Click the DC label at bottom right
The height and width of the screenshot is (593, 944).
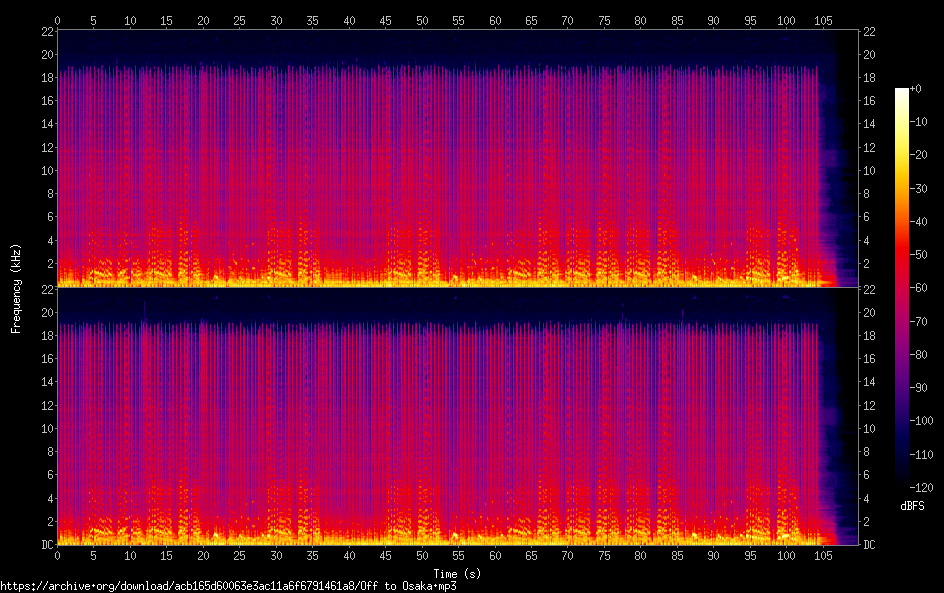pos(870,544)
